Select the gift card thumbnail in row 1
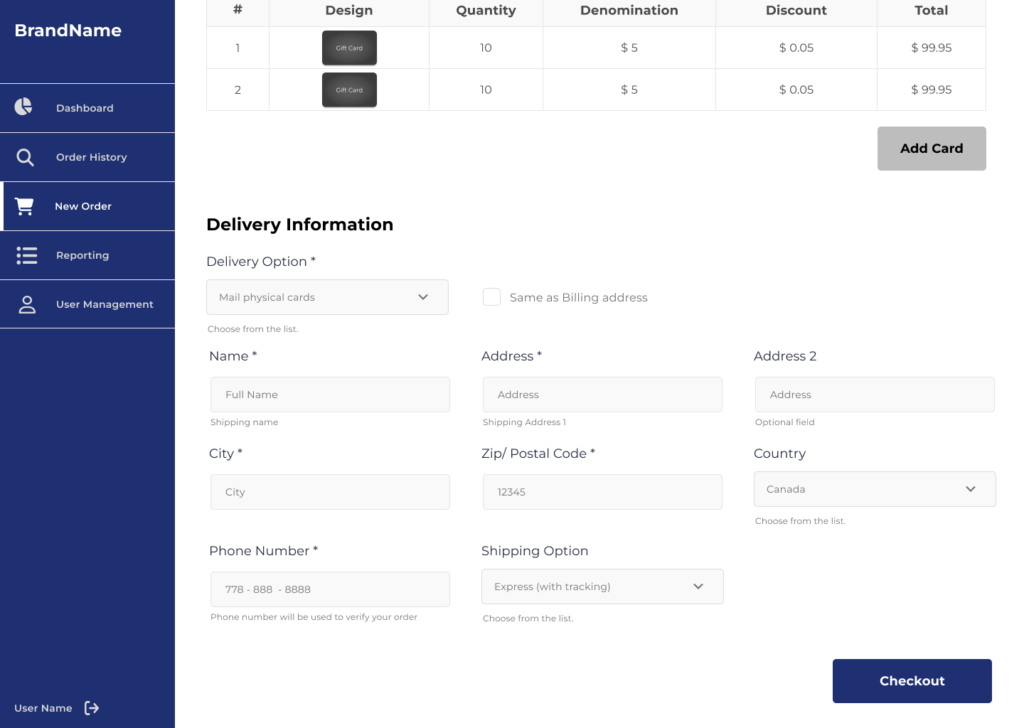 (x=349, y=48)
